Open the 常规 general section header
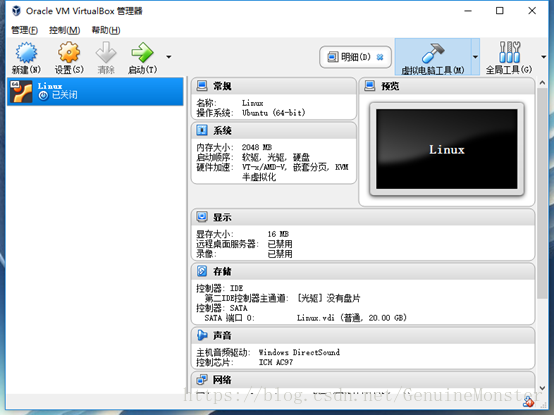Viewport: 554px width, 415px height. 274,86
